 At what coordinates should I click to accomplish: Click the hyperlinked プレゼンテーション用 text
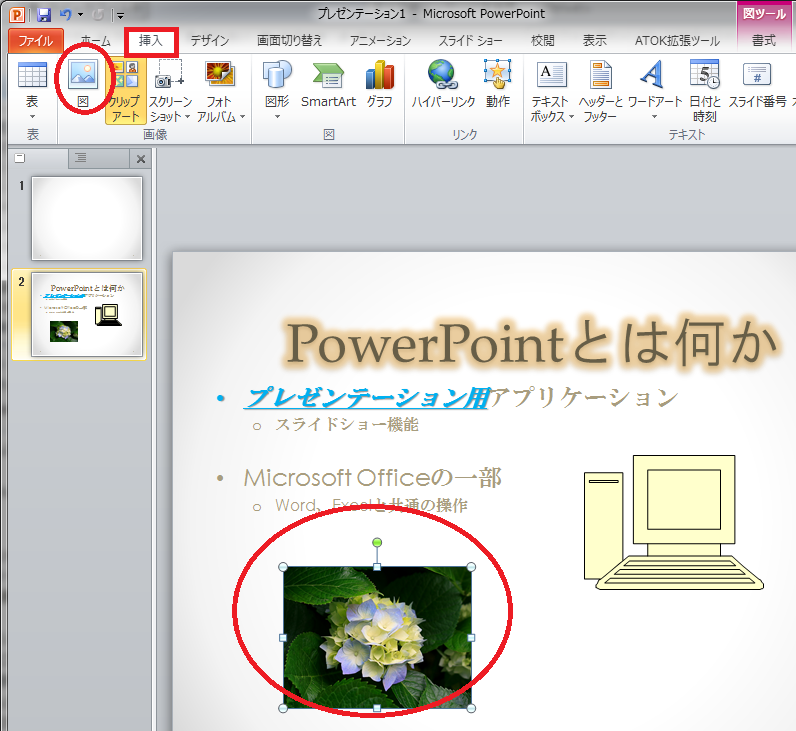[x=367, y=398]
